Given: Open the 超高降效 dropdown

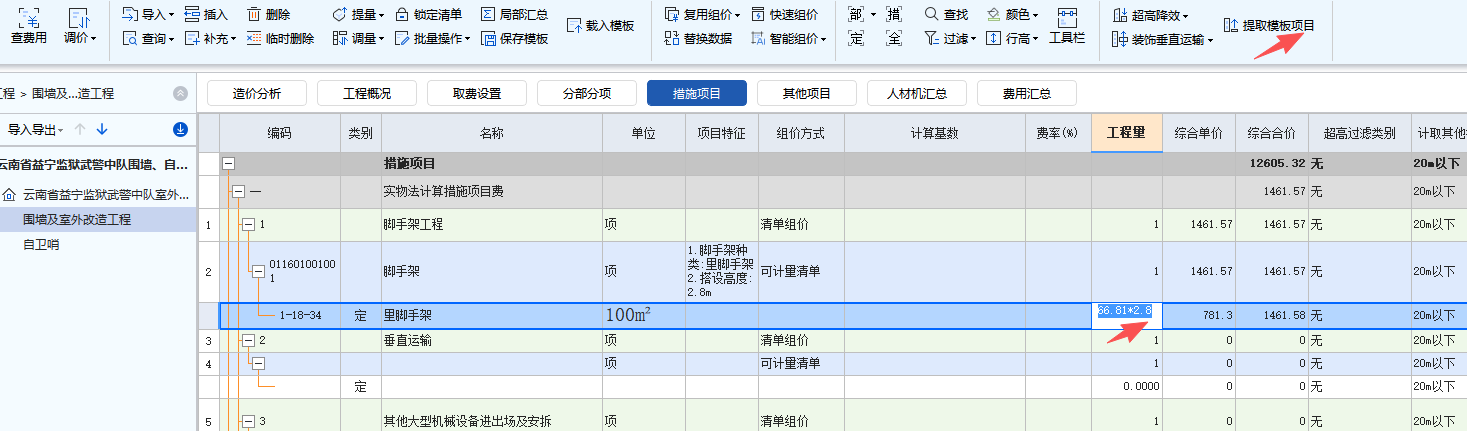Looking at the screenshot, I should [1151, 16].
